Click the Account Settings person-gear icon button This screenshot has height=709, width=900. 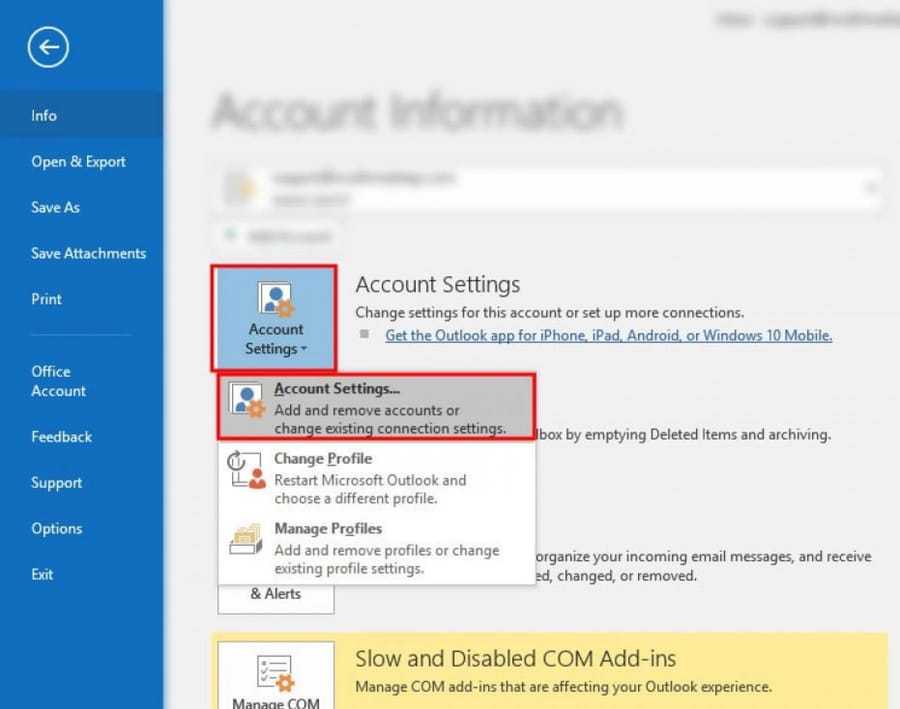pos(274,298)
